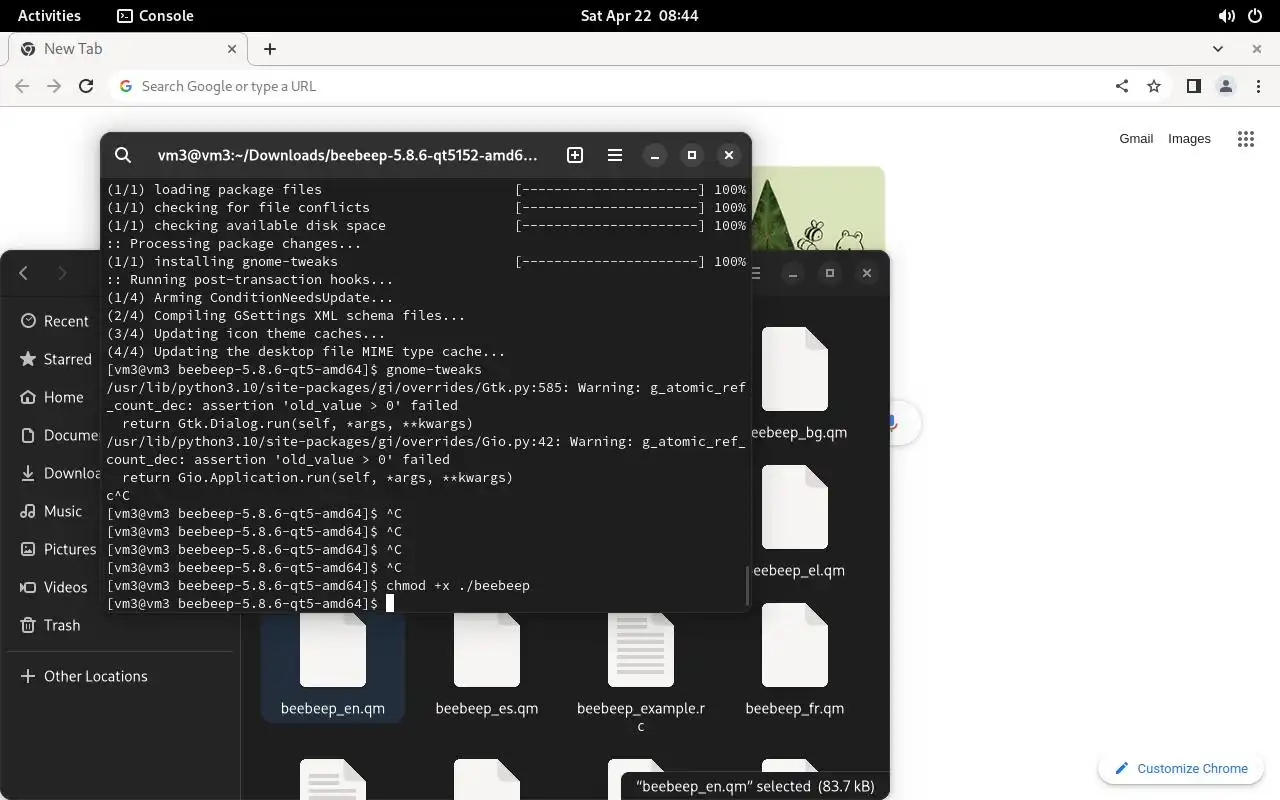Go back in the Files window
Screen dimensions: 1280x800
[x=24, y=273]
